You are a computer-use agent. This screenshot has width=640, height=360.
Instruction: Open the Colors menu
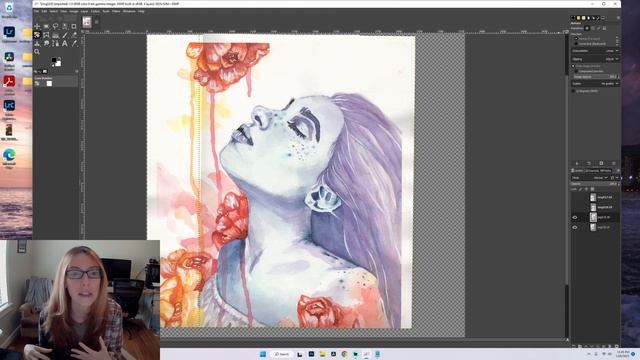[95, 11]
